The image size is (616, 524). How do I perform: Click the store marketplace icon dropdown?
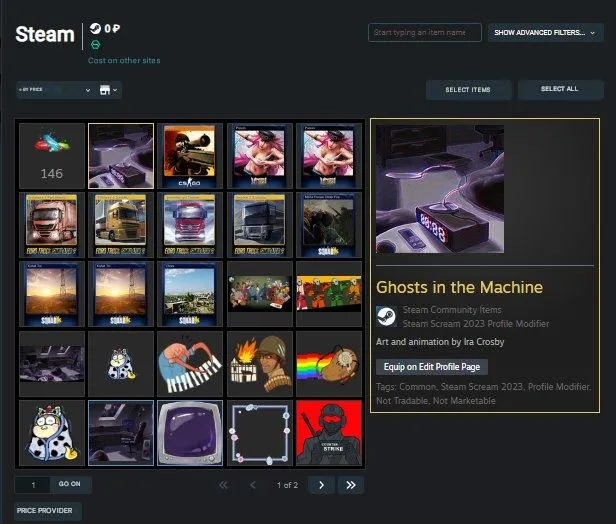[108, 90]
